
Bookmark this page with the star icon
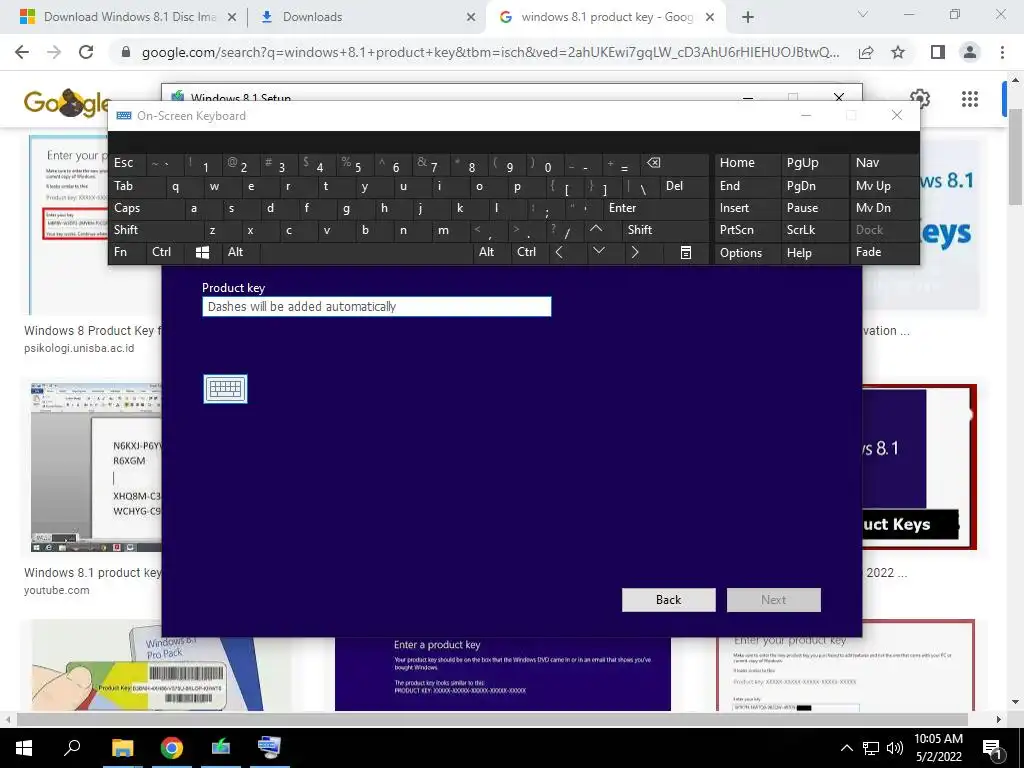(x=898, y=52)
